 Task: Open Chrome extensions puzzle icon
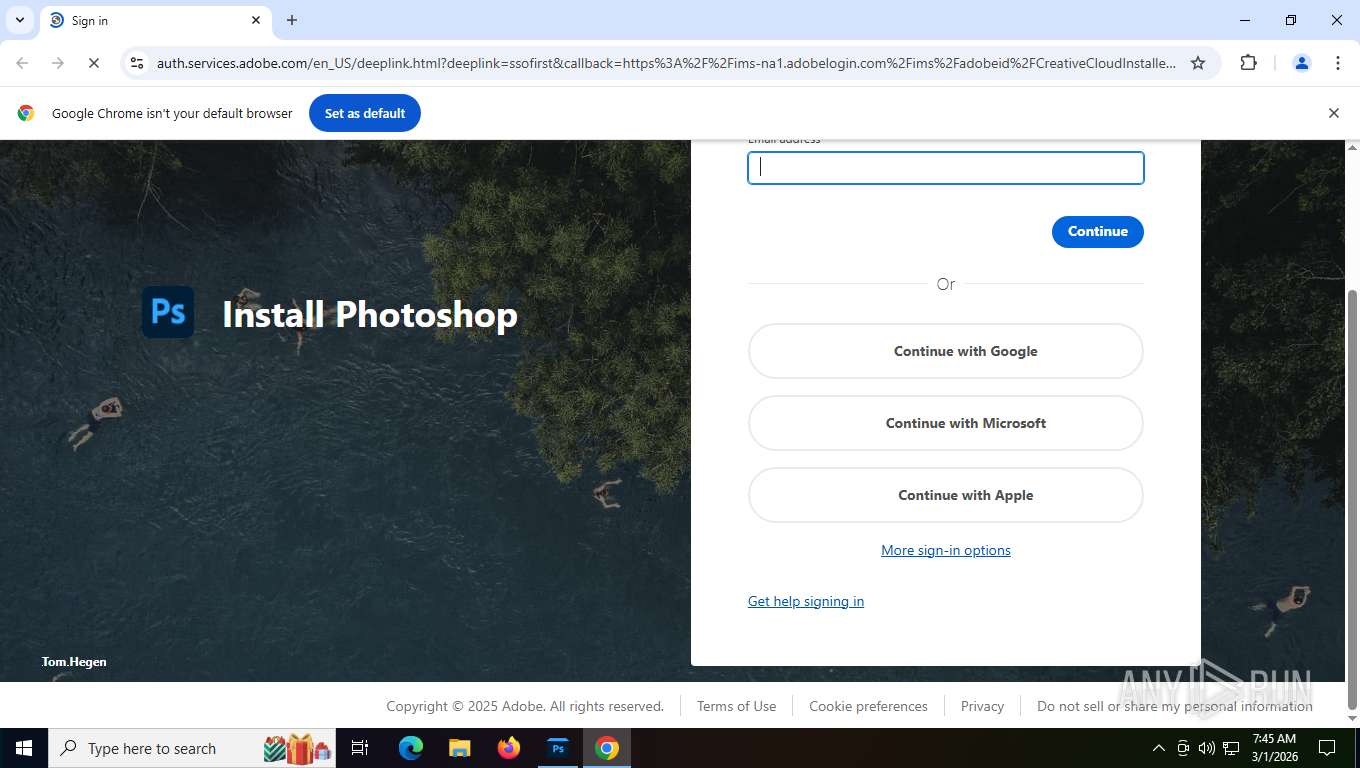click(x=1248, y=63)
